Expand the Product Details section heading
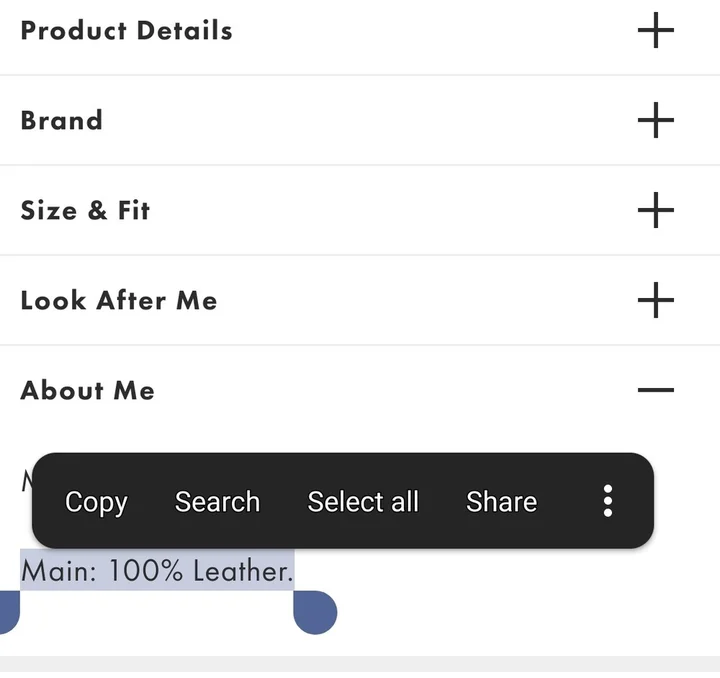Viewport: 720px width, 678px height. point(127,31)
